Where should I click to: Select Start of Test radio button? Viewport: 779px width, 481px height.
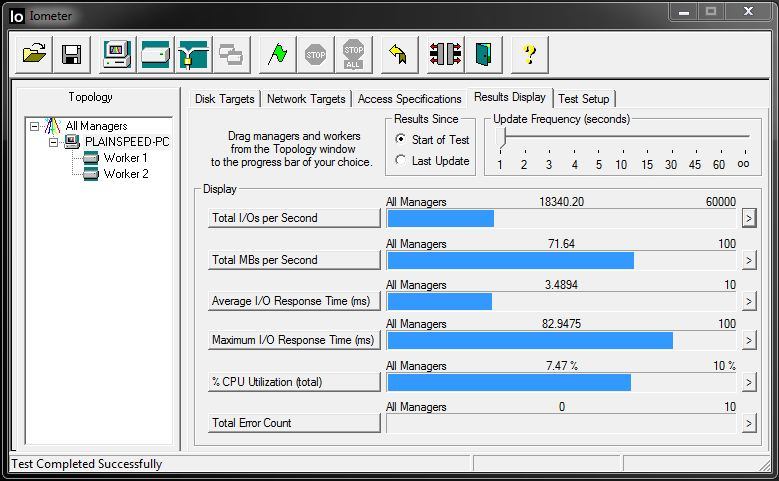coord(400,139)
